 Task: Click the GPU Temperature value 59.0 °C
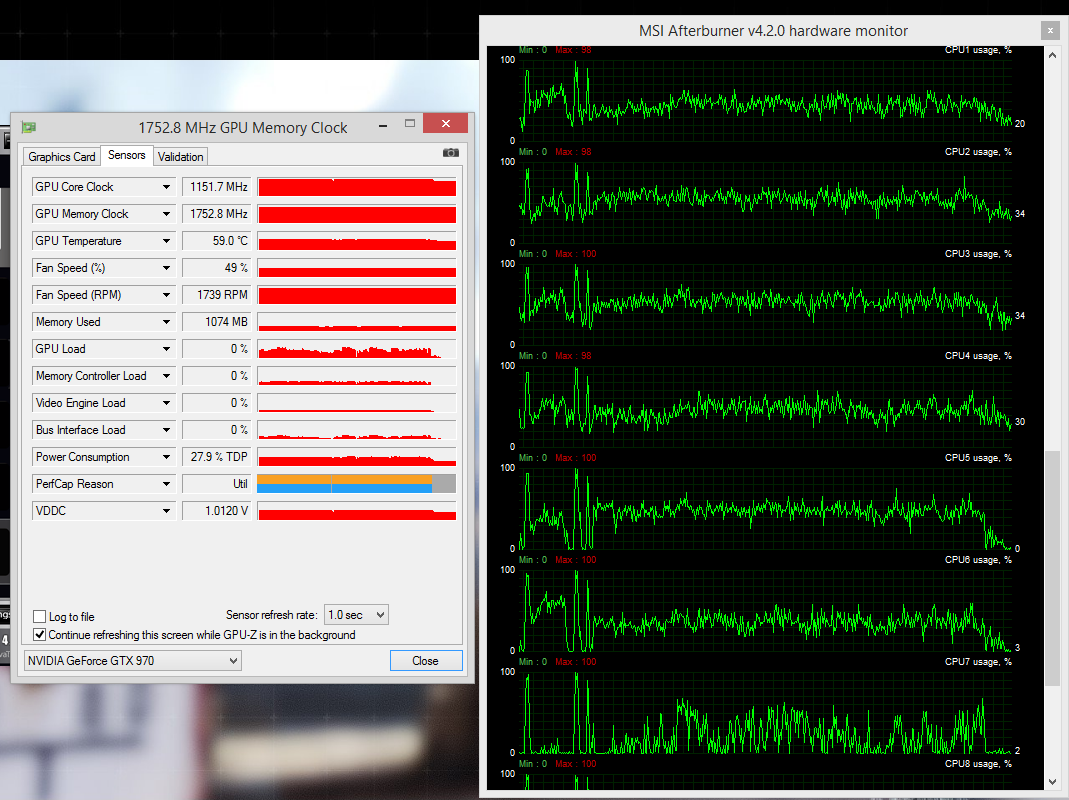coord(216,241)
